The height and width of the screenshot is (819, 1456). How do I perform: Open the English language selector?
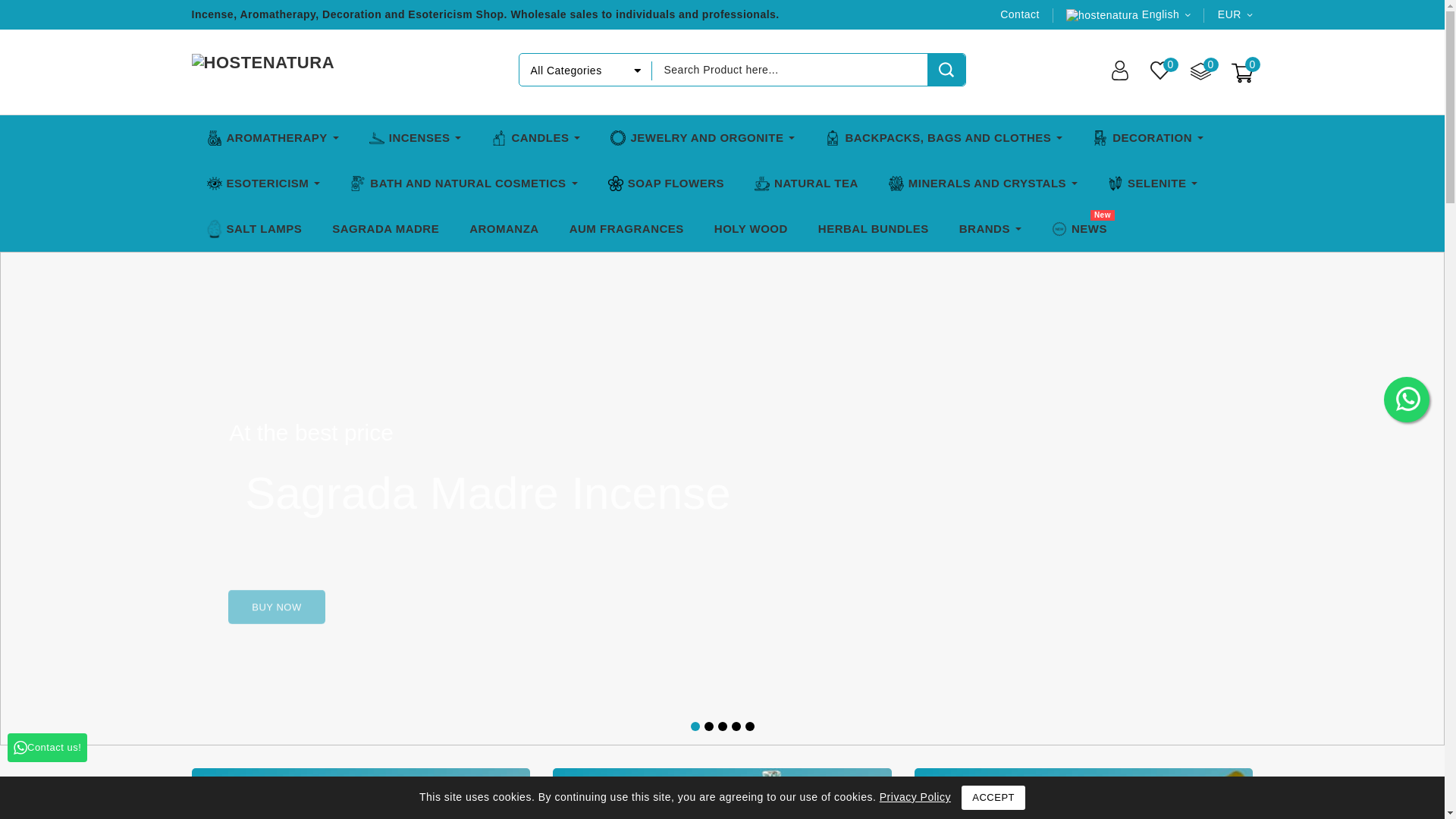pyautogui.click(x=1128, y=14)
